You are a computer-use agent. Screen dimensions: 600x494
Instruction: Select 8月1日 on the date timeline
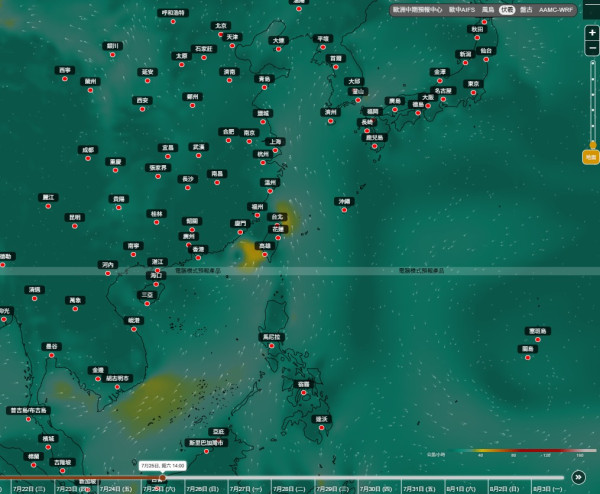[461, 489]
